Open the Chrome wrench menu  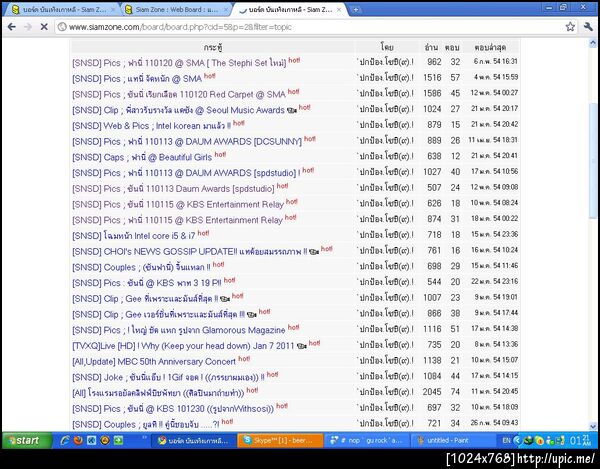(588, 26)
